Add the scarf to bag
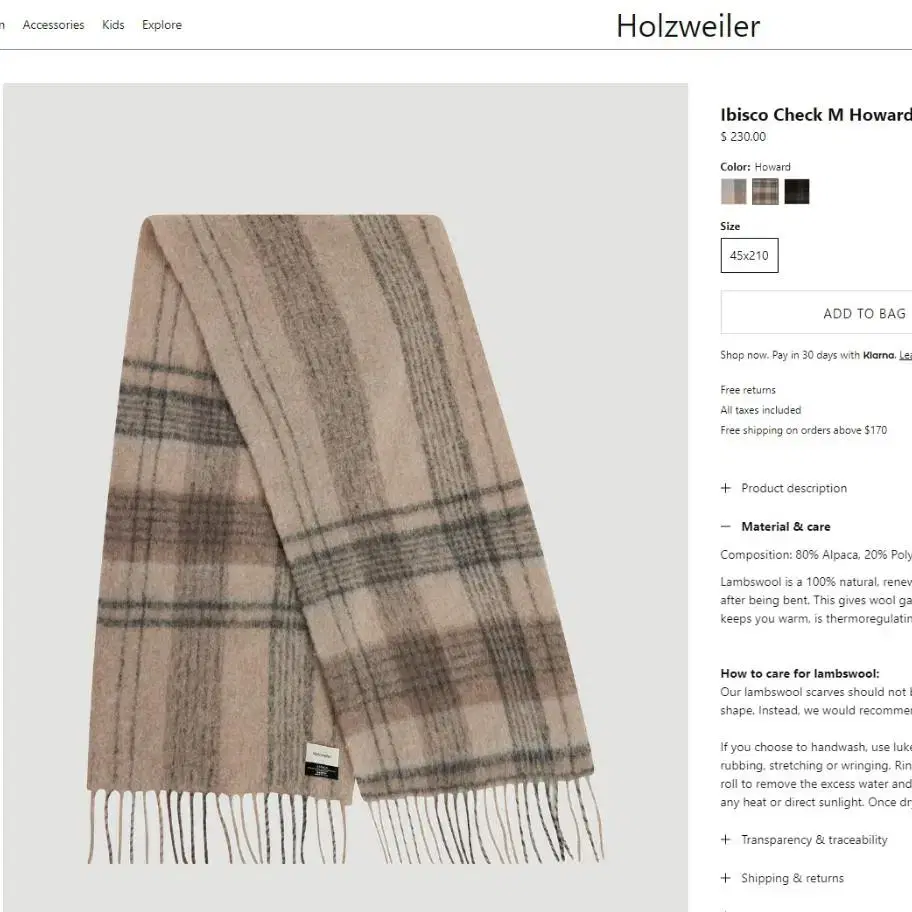The image size is (912, 912). coord(816,313)
